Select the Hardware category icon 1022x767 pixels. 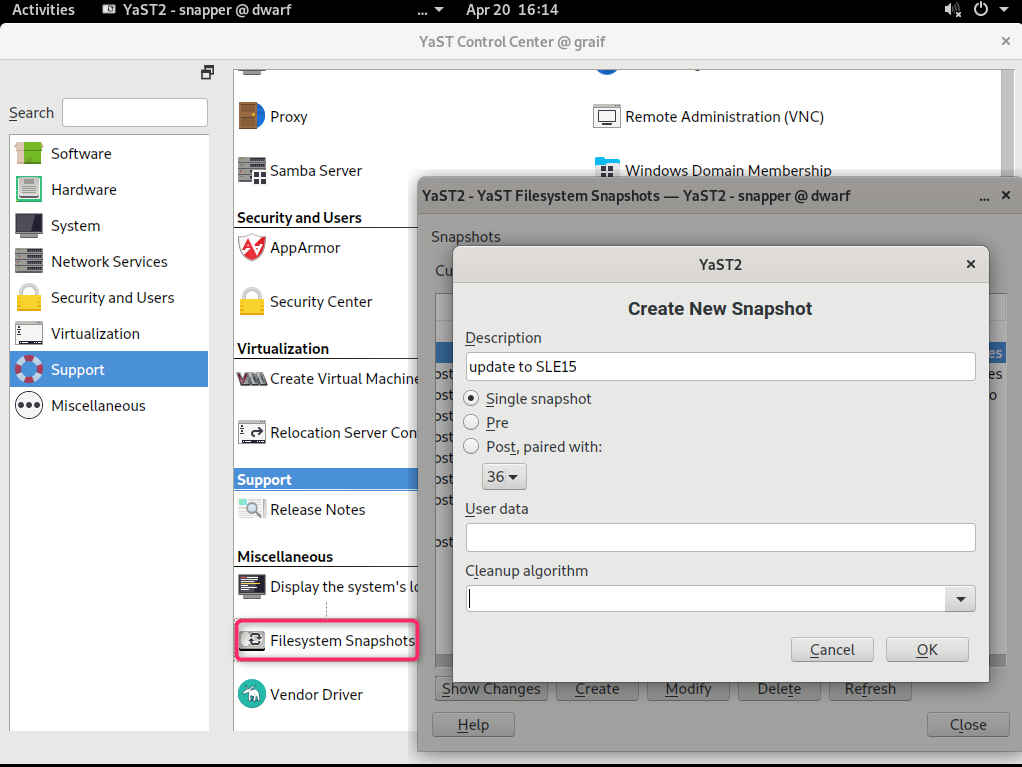point(29,190)
